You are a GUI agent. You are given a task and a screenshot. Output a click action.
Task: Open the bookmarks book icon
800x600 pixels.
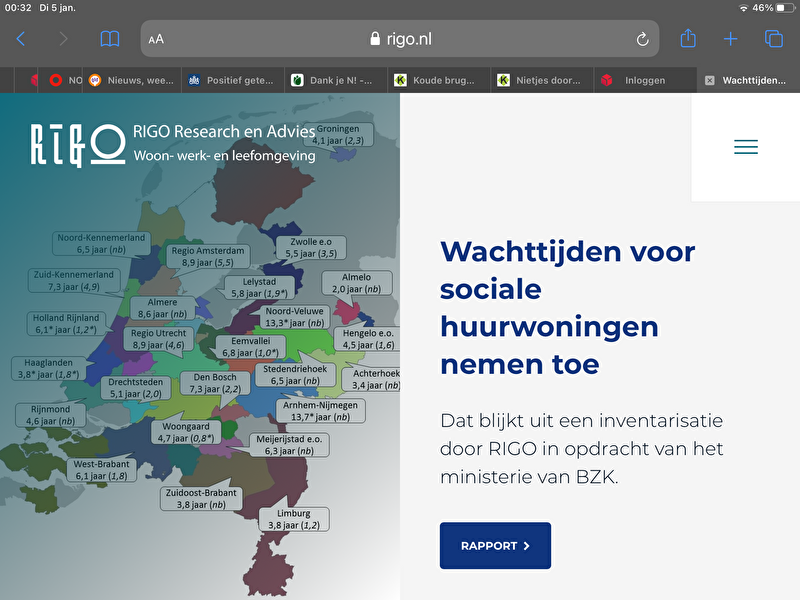tap(110, 39)
